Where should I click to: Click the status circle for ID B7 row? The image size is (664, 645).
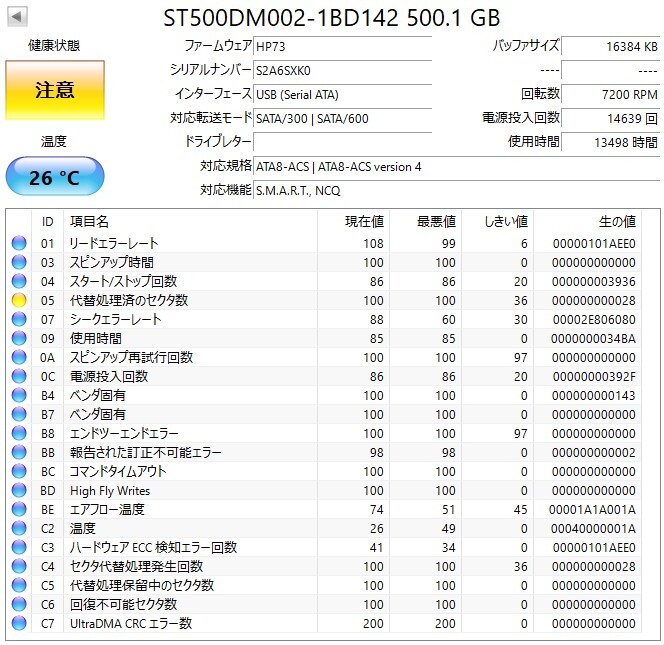point(19,414)
